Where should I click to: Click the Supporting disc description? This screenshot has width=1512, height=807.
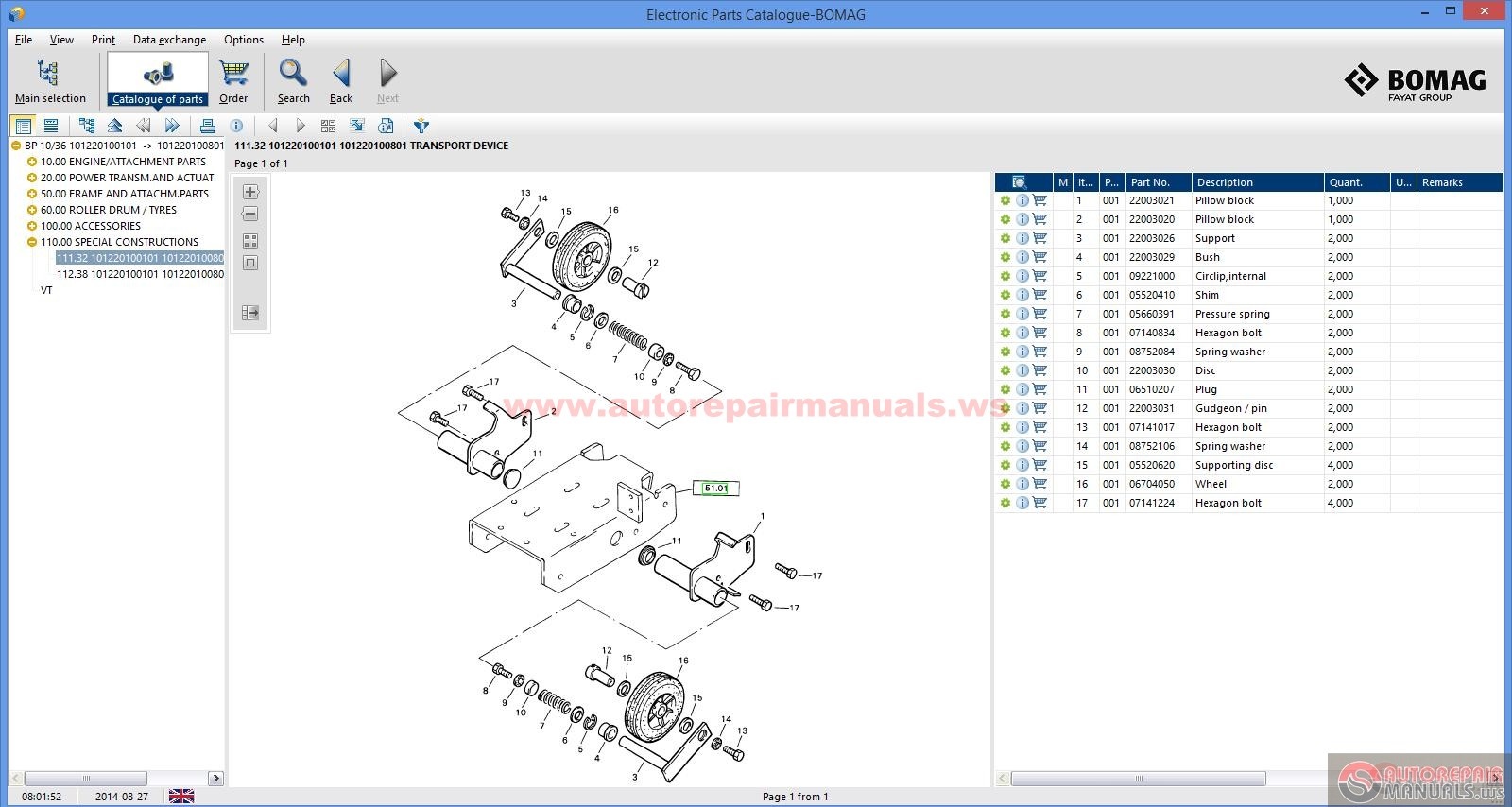point(1234,465)
